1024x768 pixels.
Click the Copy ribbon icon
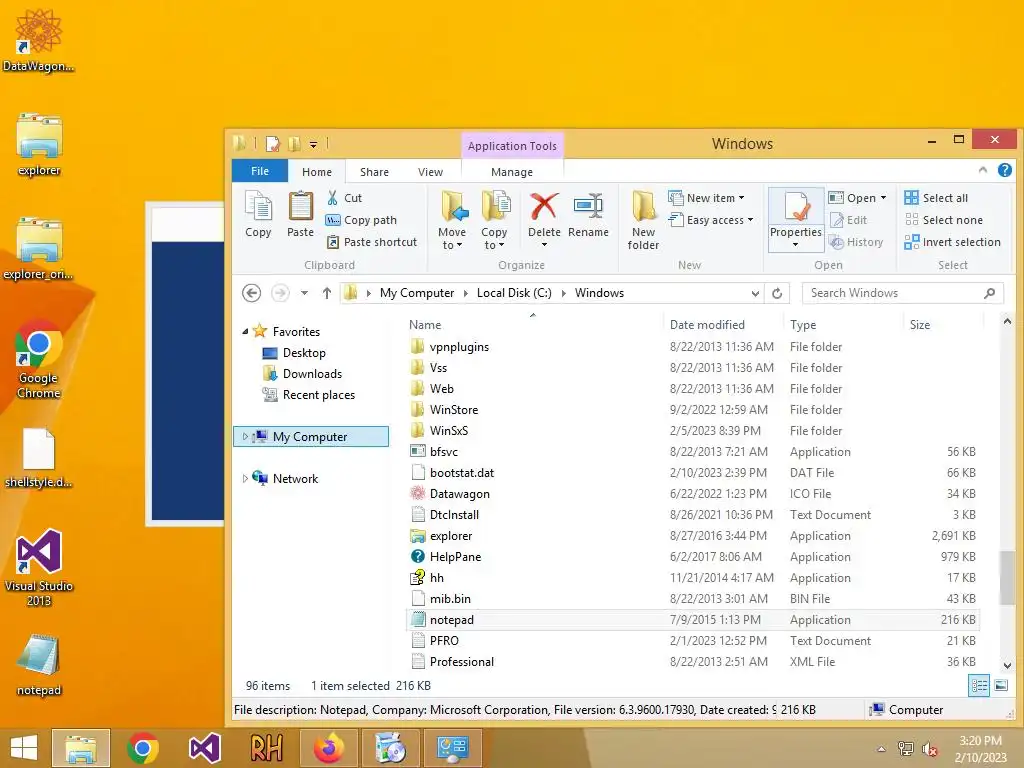point(258,214)
